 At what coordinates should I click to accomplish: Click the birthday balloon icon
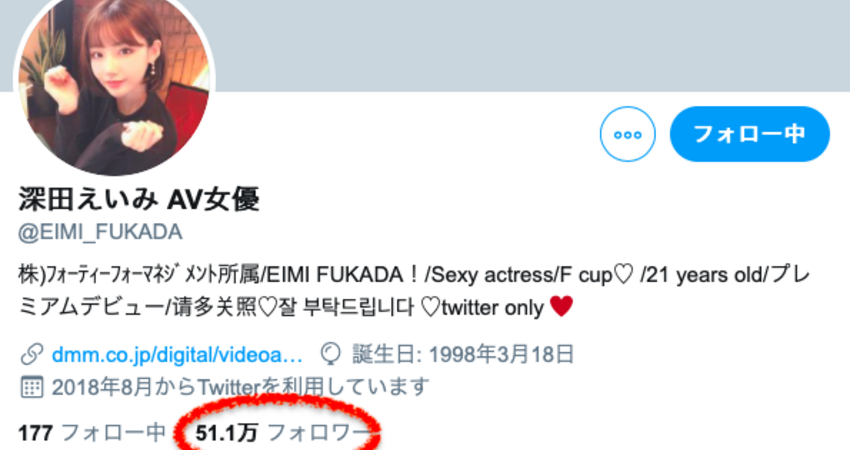click(x=331, y=355)
